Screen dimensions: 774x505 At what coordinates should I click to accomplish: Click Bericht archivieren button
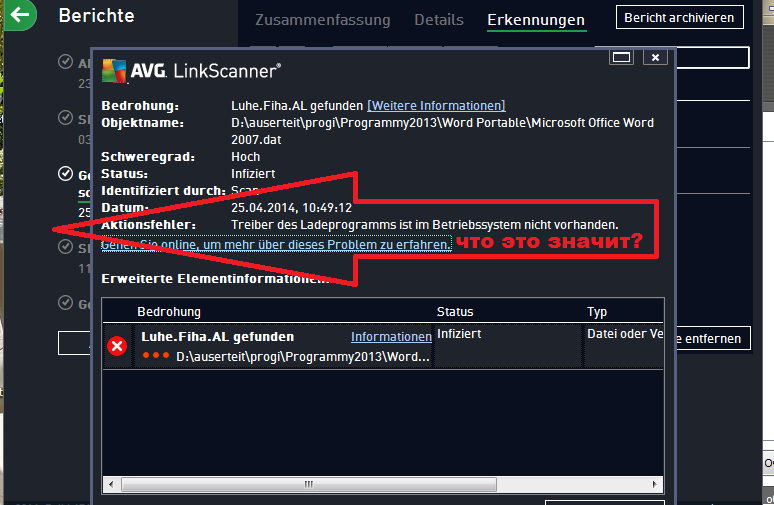pyautogui.click(x=680, y=17)
